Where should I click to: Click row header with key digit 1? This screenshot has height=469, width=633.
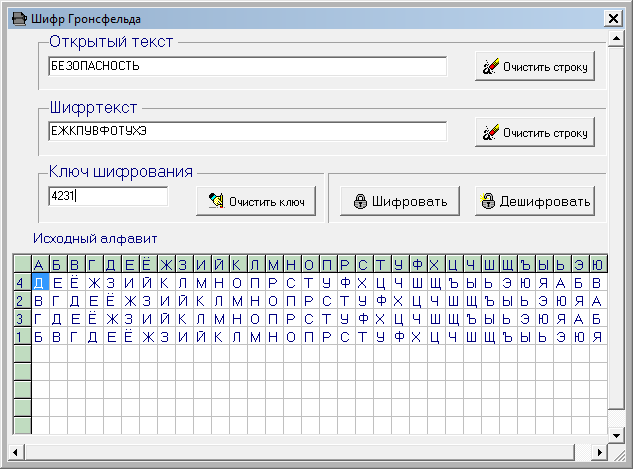pos(22,336)
